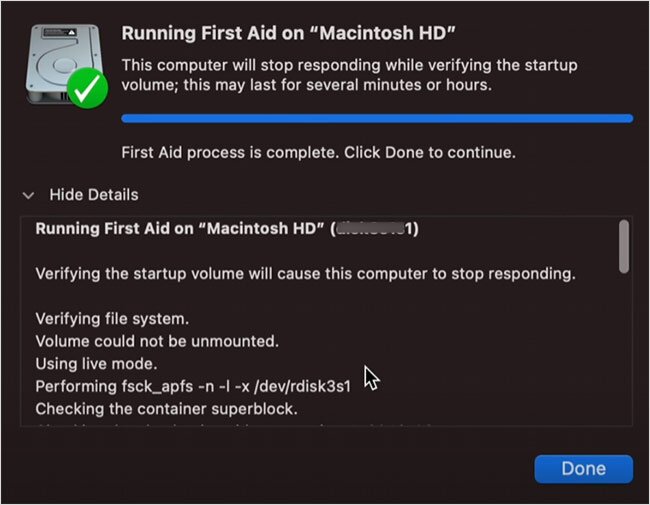Screen dimensions: 650x505
Task: Click the "First Aid process is complete" message
Action: (318, 153)
